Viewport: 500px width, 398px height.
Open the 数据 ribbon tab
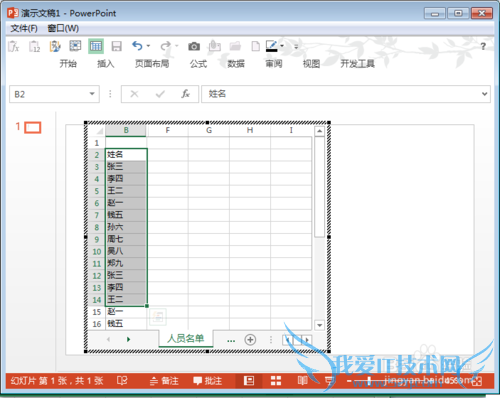[236, 63]
